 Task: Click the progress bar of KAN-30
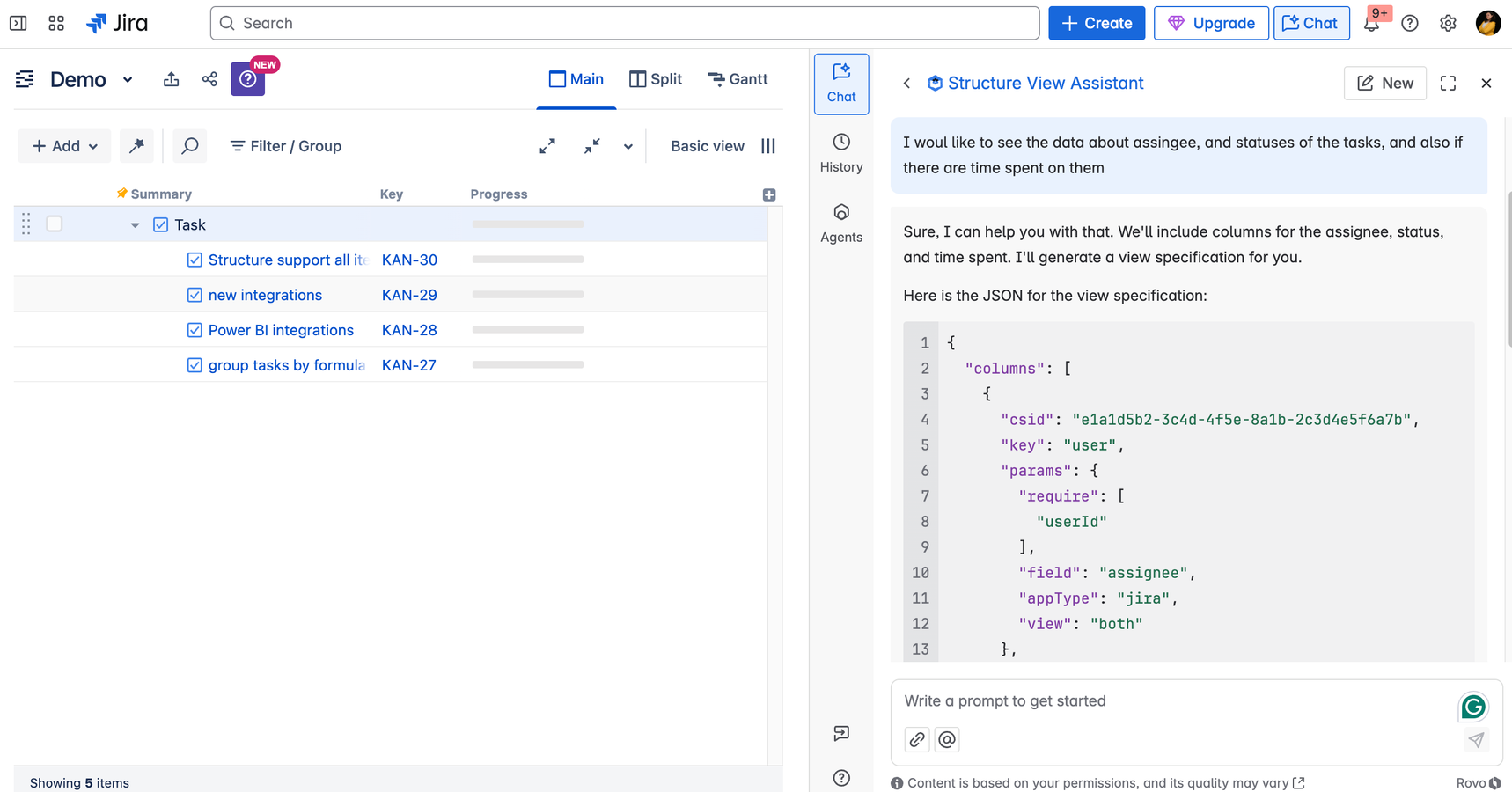click(527, 260)
